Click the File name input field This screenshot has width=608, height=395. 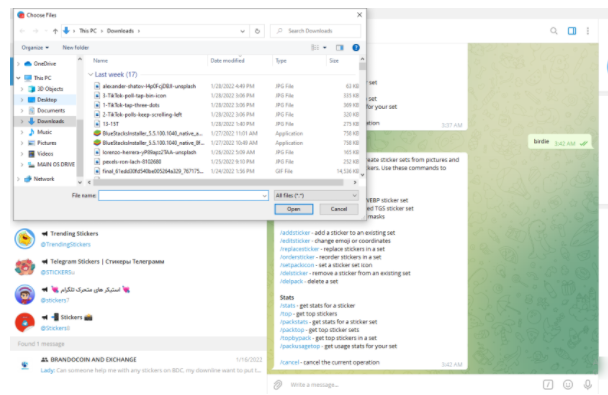click(183, 195)
